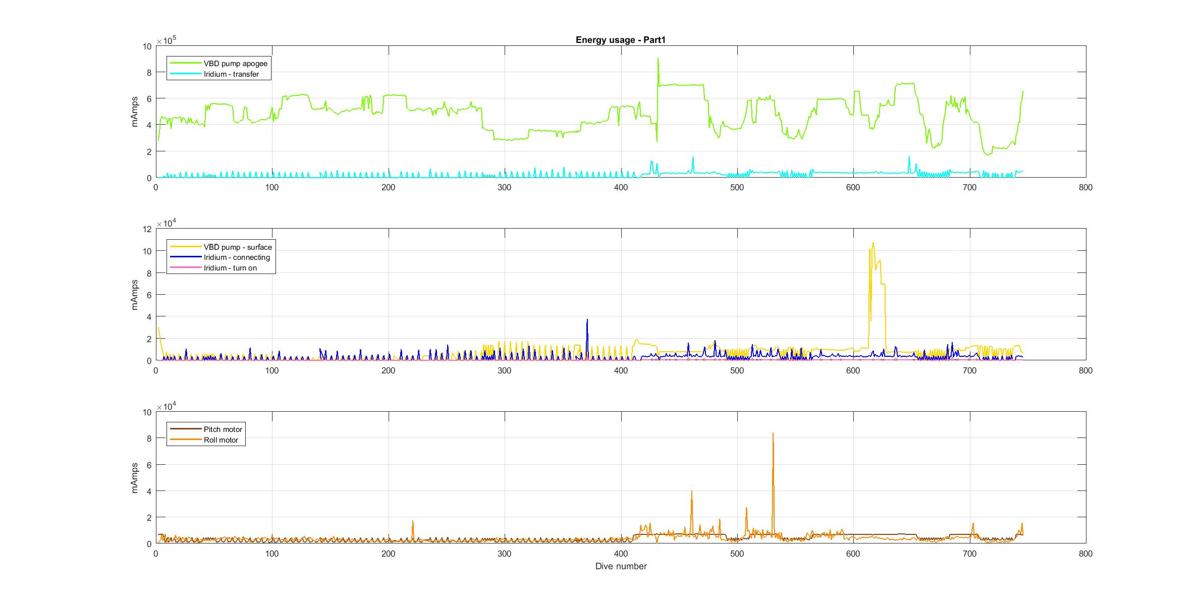Screen dimensions: 1200x611
Task: Click the cyan line sample in the top legend
Action: [x=185, y=73]
